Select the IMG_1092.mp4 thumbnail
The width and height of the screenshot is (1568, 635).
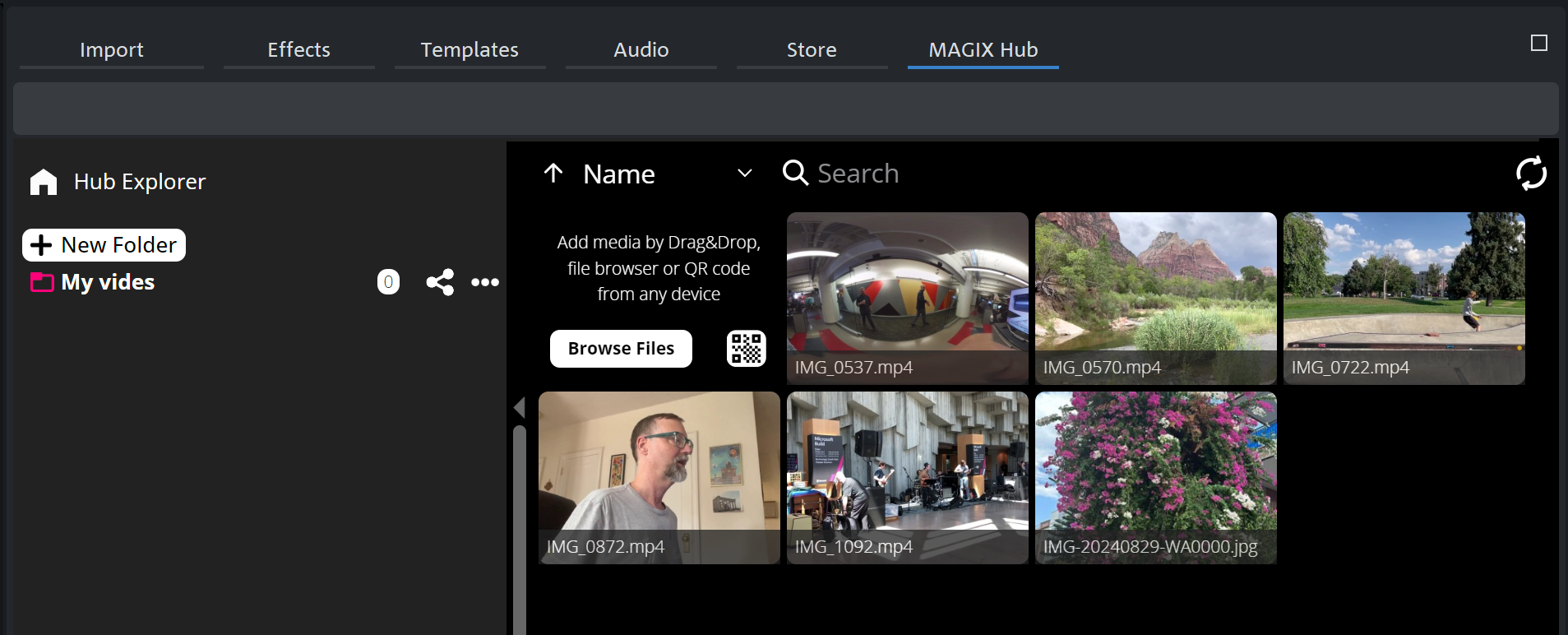tap(908, 478)
